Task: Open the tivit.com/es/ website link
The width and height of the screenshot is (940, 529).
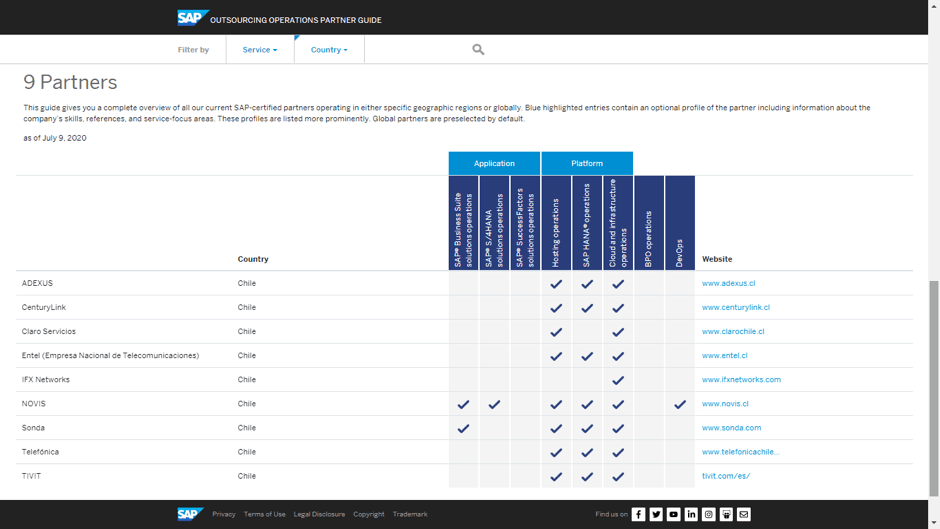Action: [x=726, y=476]
